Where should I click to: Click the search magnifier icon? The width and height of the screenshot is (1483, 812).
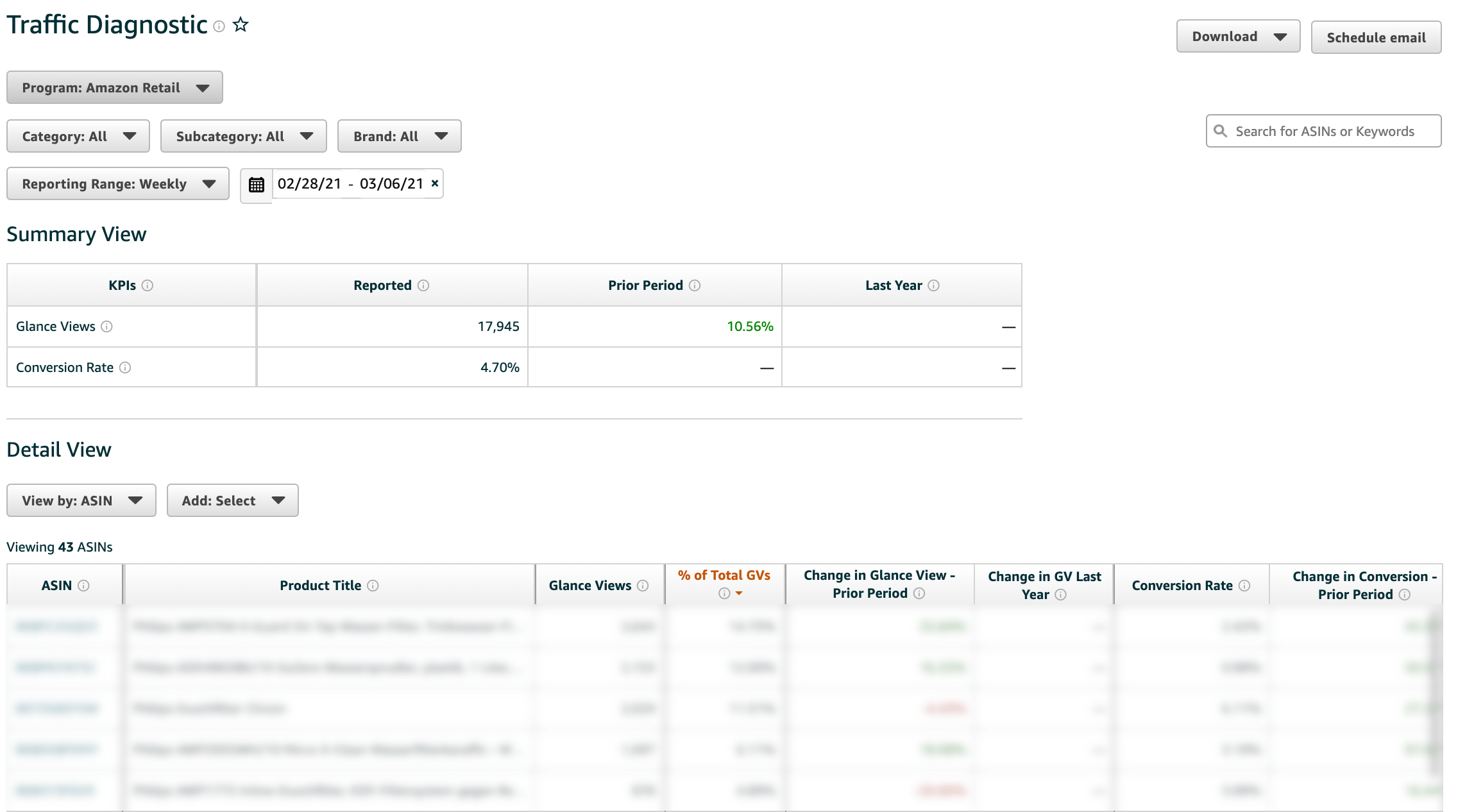point(1221,131)
